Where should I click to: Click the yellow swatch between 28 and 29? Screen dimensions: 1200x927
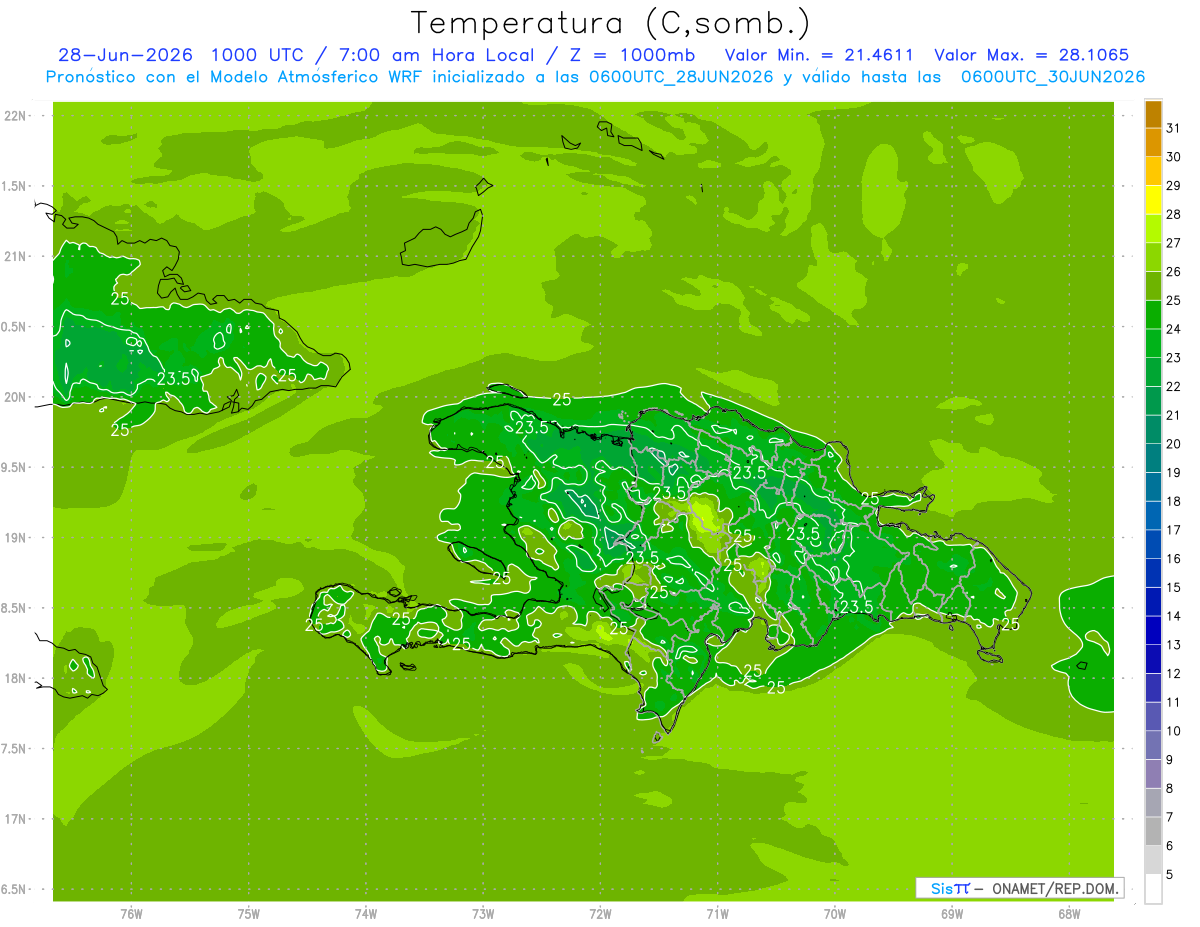1154,200
